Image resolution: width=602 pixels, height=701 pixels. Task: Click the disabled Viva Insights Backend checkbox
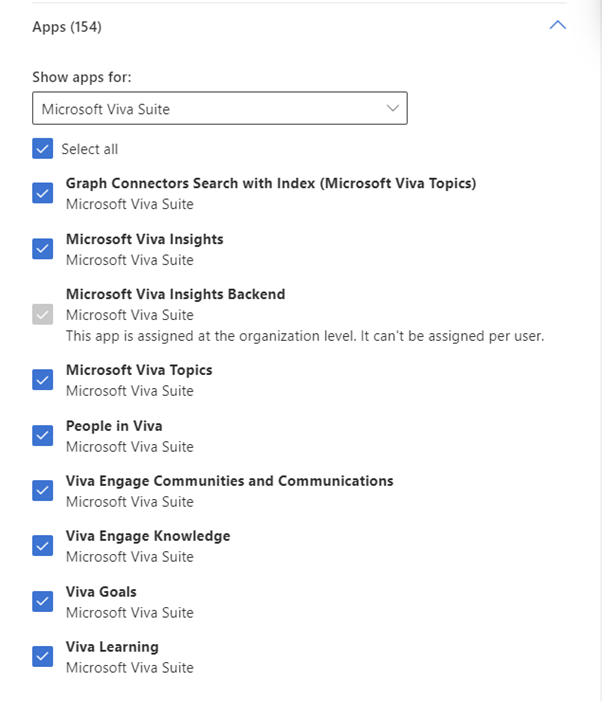click(42, 314)
